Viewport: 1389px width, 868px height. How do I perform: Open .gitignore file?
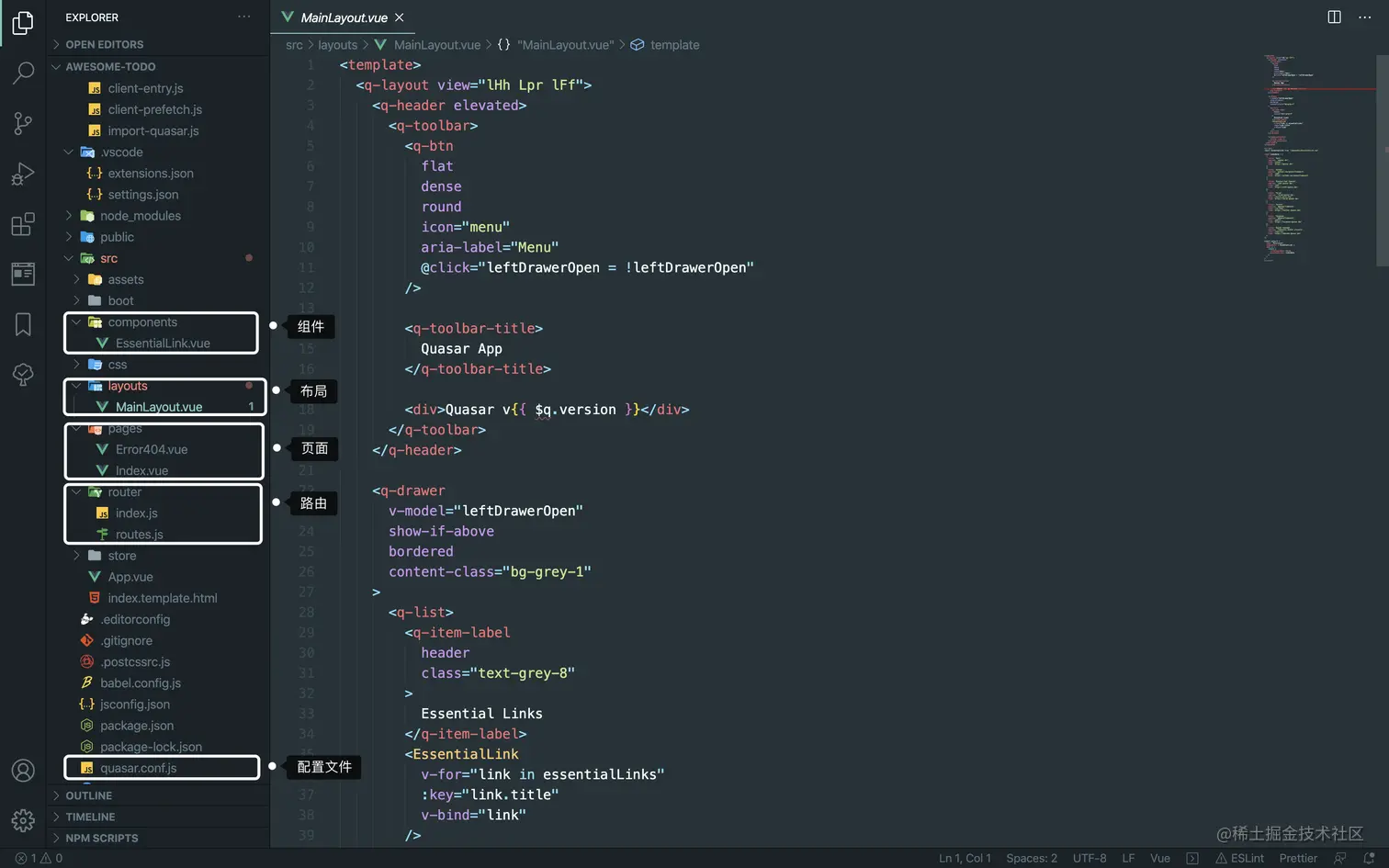click(x=158, y=641)
